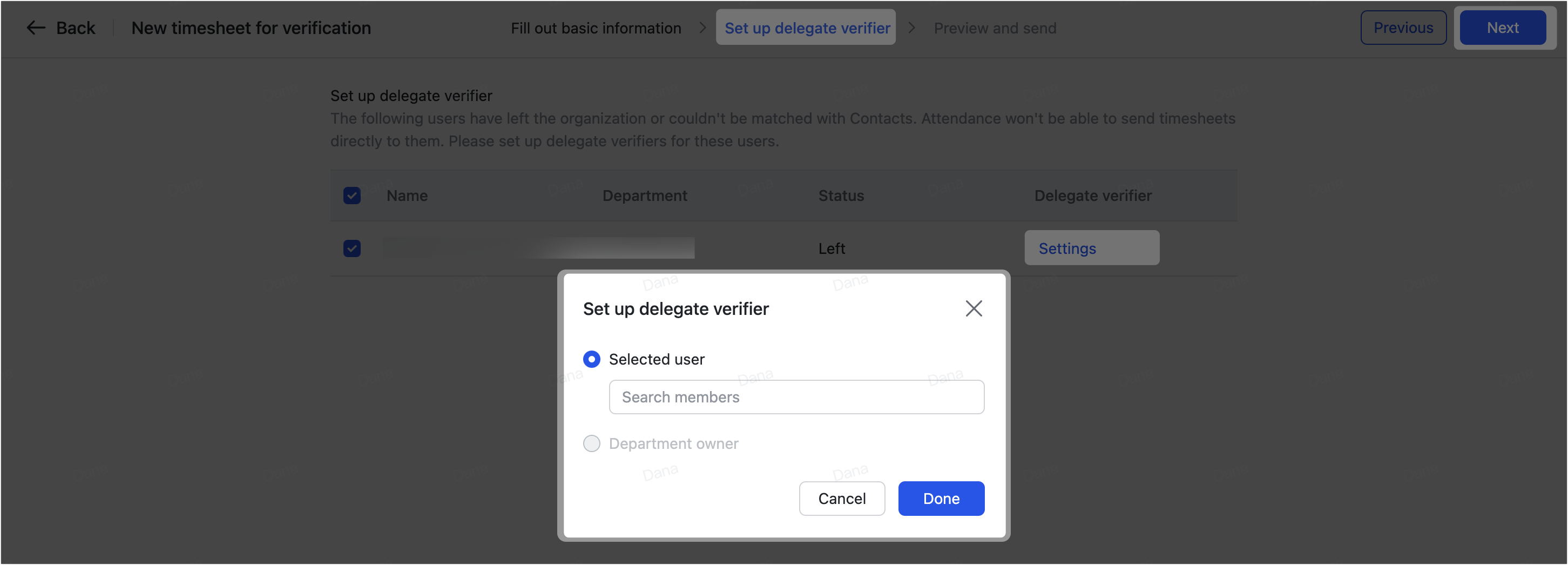This screenshot has height=565, width=1568.
Task: Click the New timesheet for verification title
Action: [251, 28]
